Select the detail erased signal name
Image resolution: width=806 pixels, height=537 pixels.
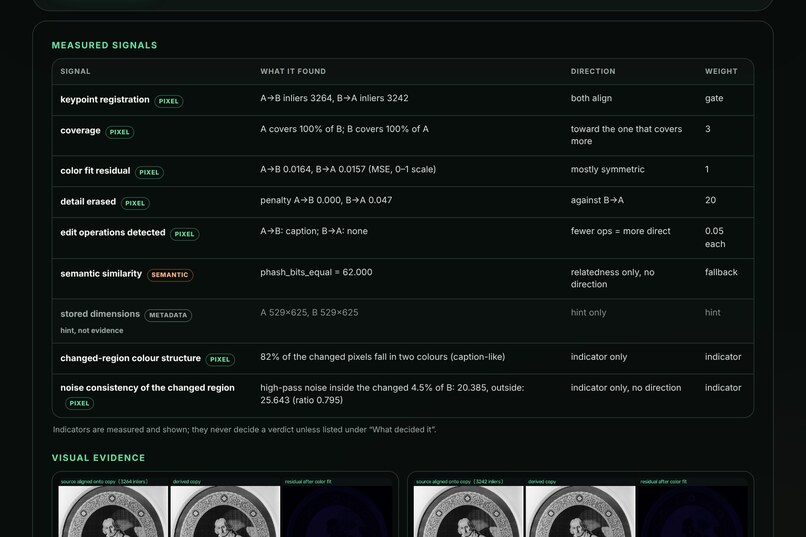coord(88,201)
